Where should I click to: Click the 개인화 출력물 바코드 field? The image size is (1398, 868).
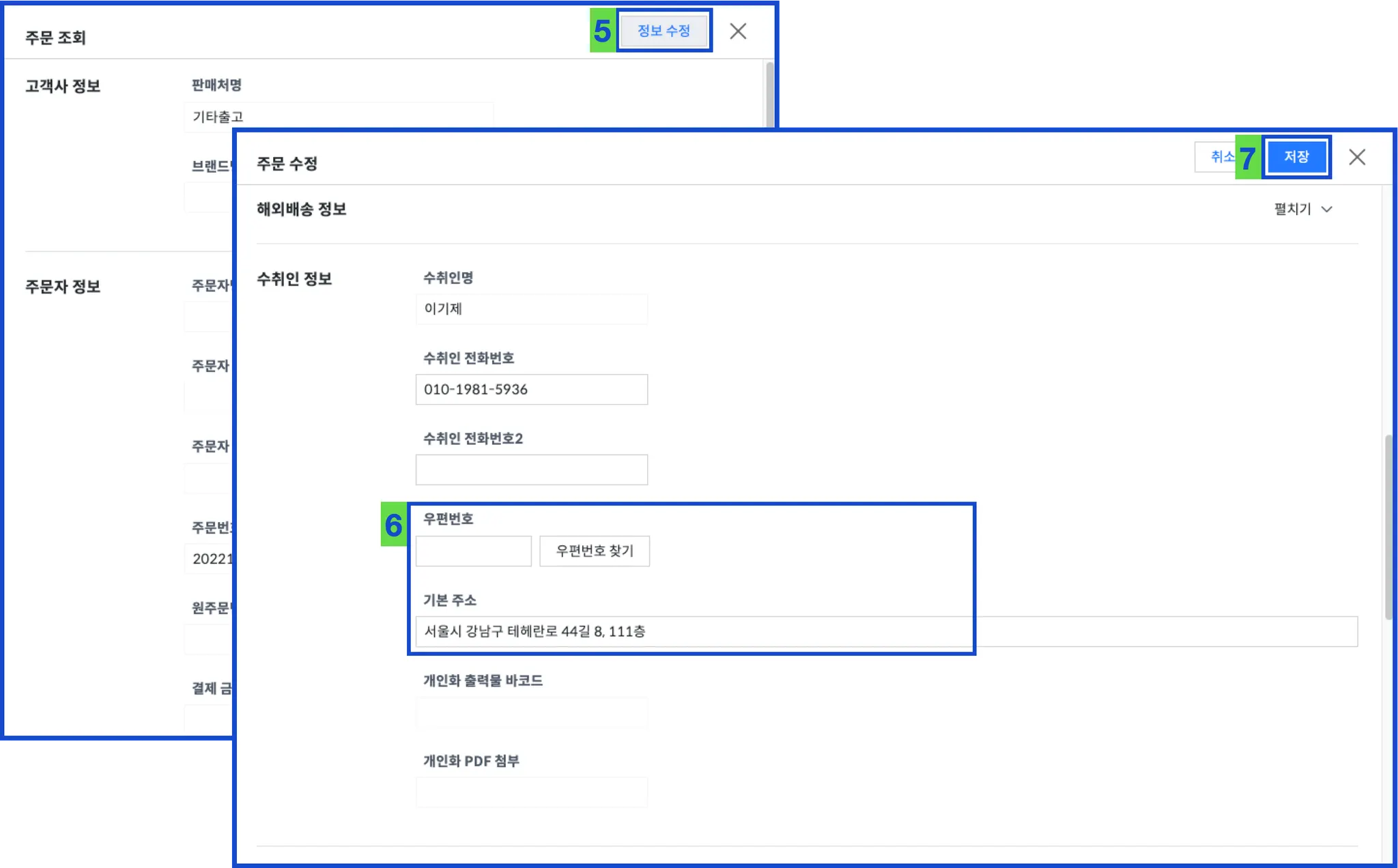531,712
